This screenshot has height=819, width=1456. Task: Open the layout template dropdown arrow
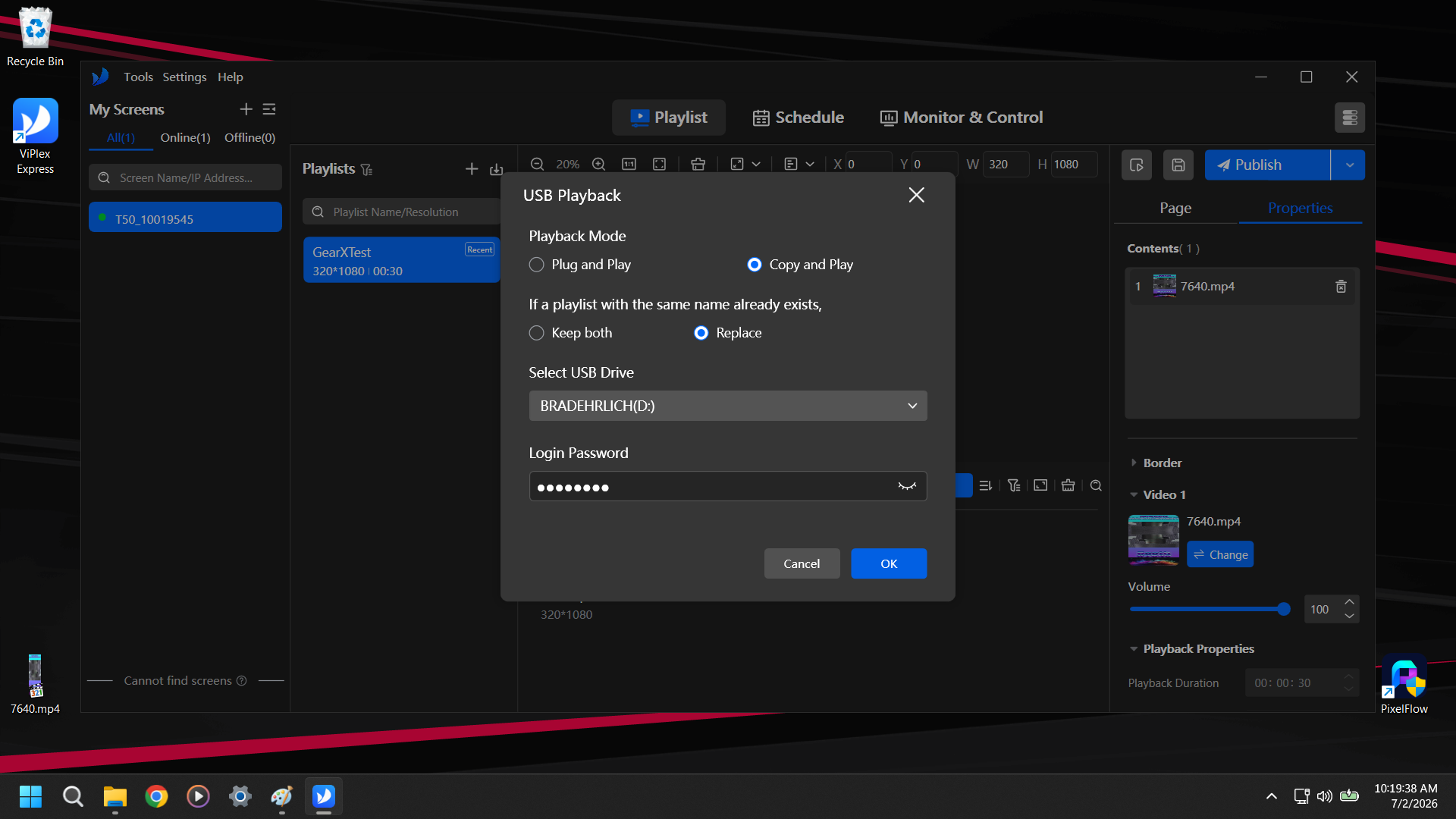(810, 165)
